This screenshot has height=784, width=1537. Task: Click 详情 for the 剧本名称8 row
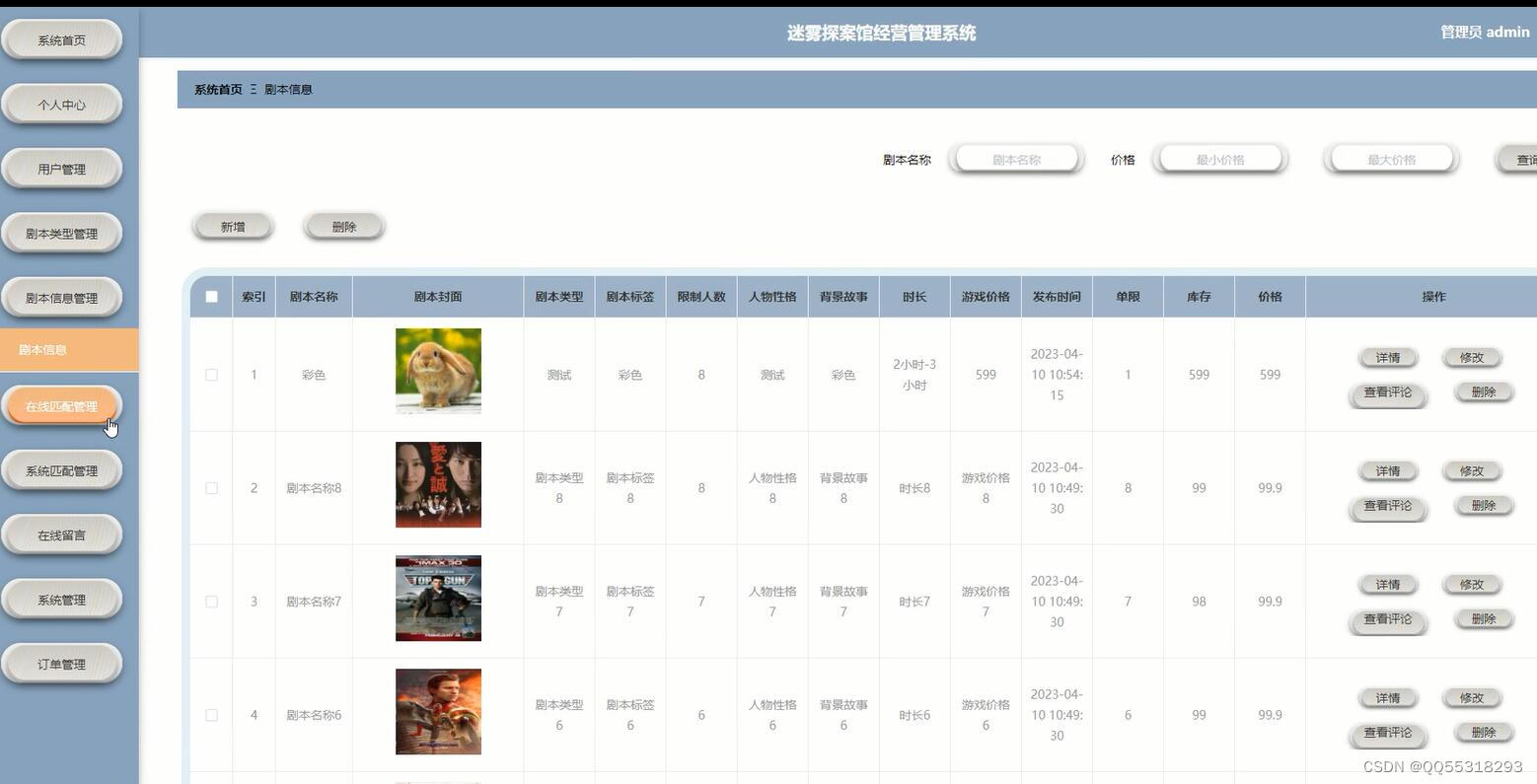[1388, 471]
